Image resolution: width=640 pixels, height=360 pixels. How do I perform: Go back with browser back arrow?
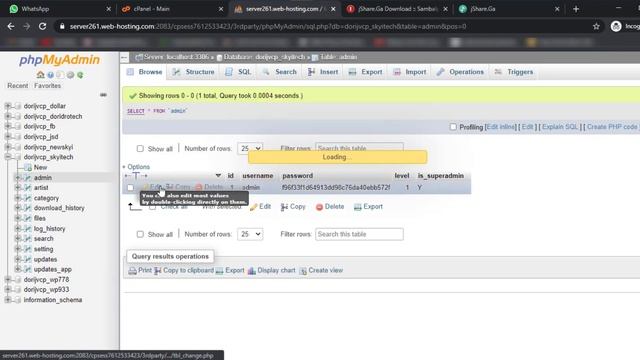coord(11,27)
